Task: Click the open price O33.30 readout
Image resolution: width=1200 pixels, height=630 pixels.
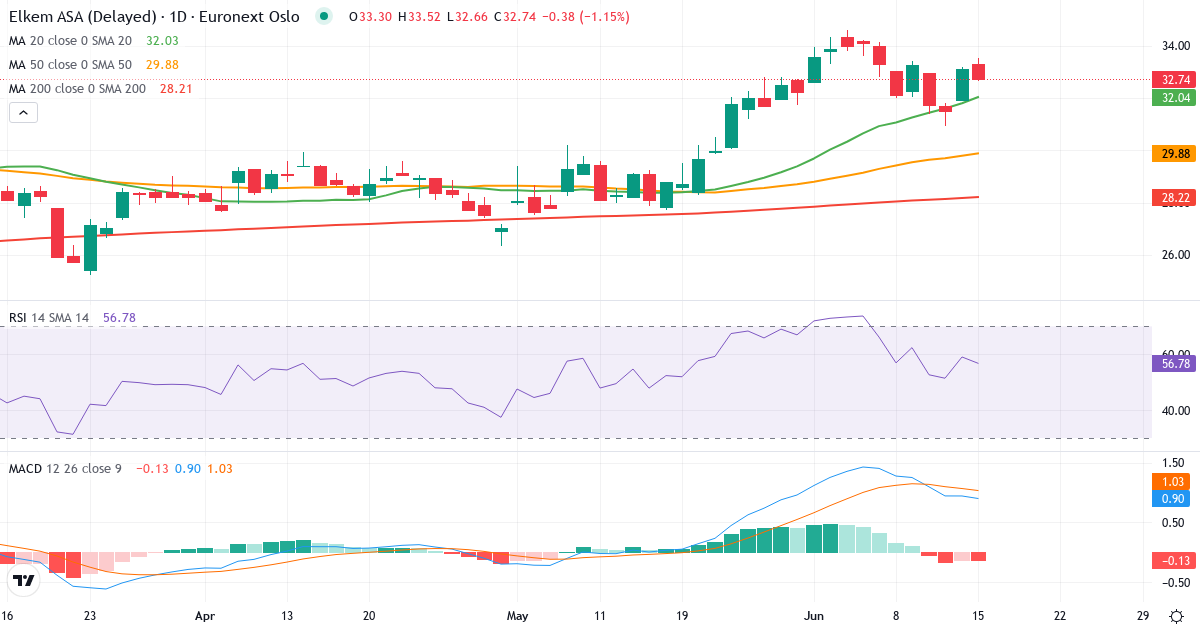Action: (370, 17)
